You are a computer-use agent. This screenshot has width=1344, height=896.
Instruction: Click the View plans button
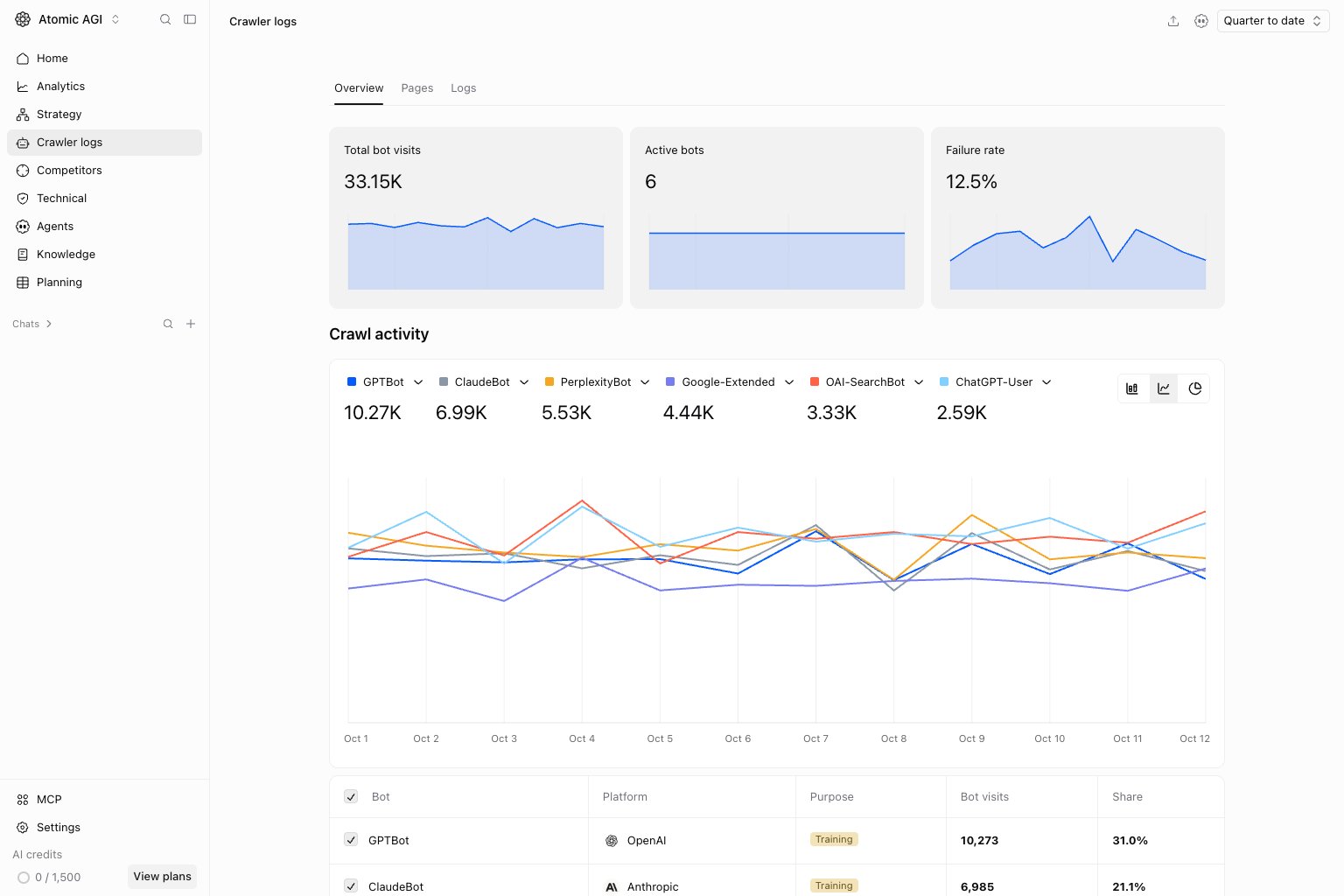point(162,877)
